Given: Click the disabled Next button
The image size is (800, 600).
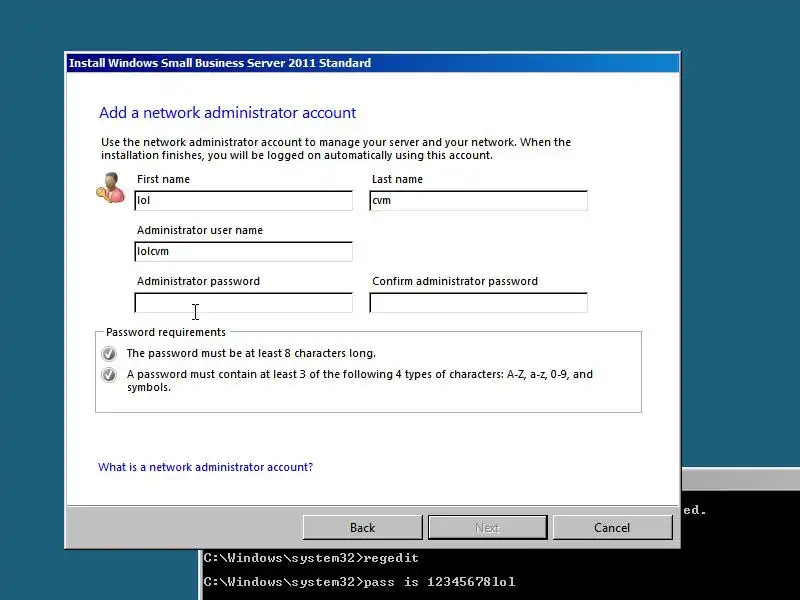Looking at the screenshot, I should (487, 528).
